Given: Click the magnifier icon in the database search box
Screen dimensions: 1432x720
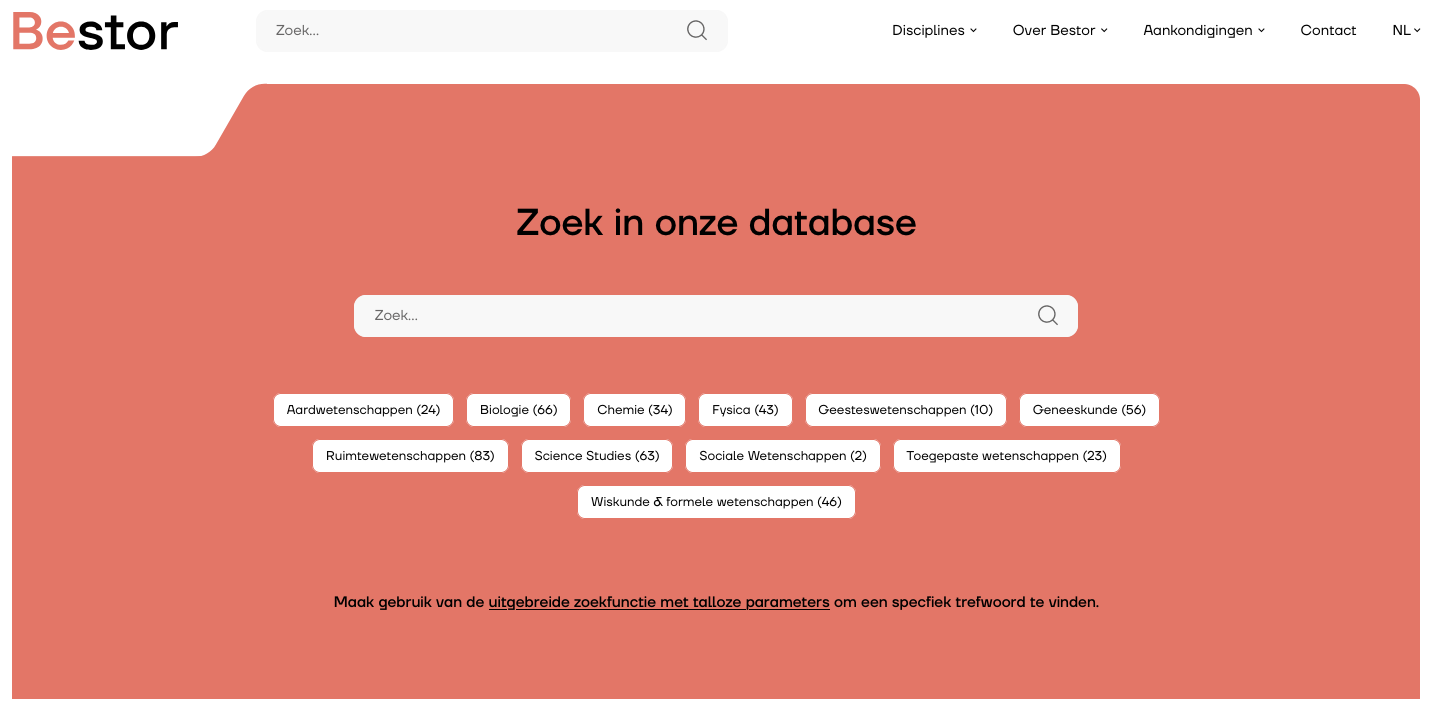Looking at the screenshot, I should point(1047,316).
